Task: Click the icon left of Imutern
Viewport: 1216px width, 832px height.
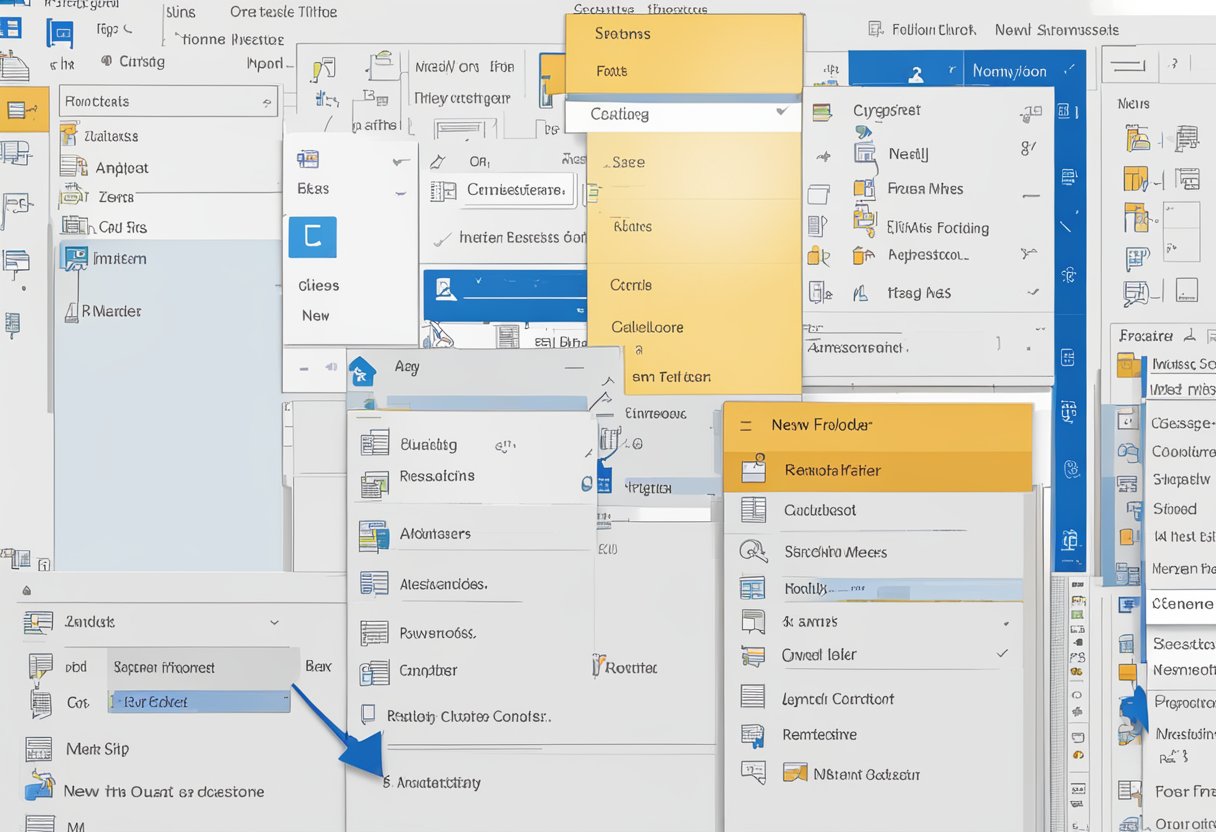Action: pos(75,258)
